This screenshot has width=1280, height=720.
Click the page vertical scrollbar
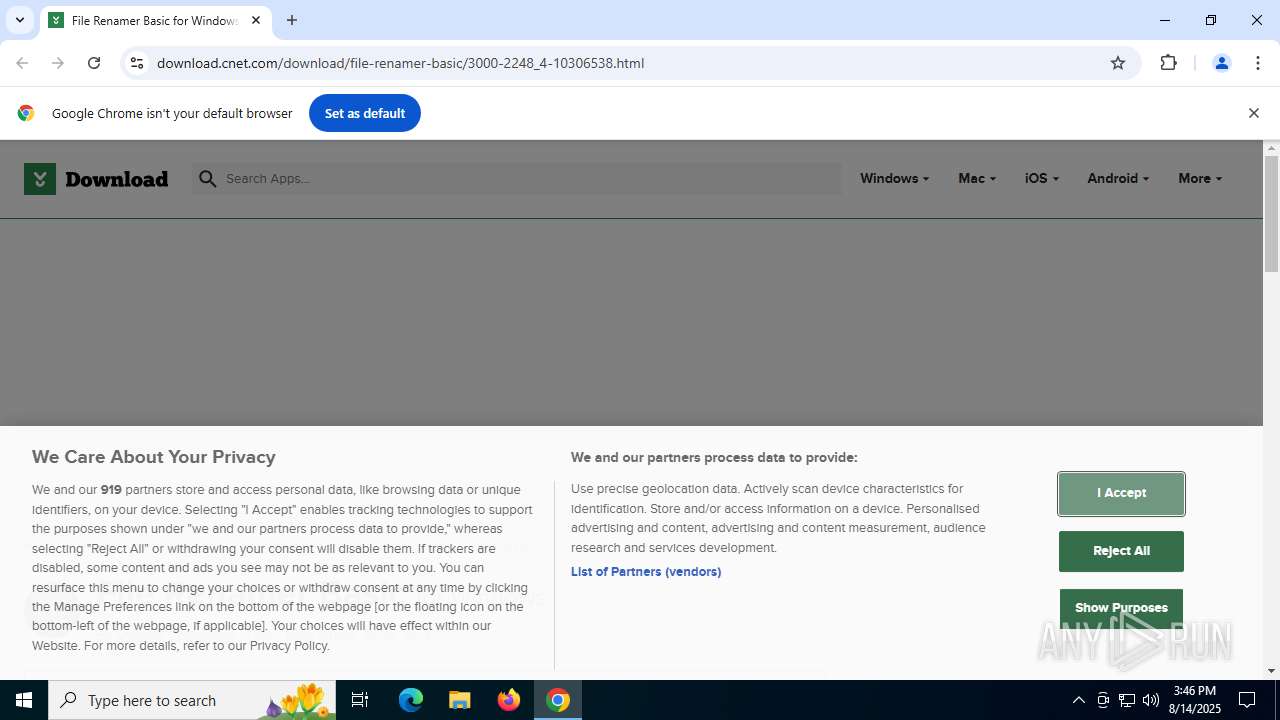[1271, 214]
